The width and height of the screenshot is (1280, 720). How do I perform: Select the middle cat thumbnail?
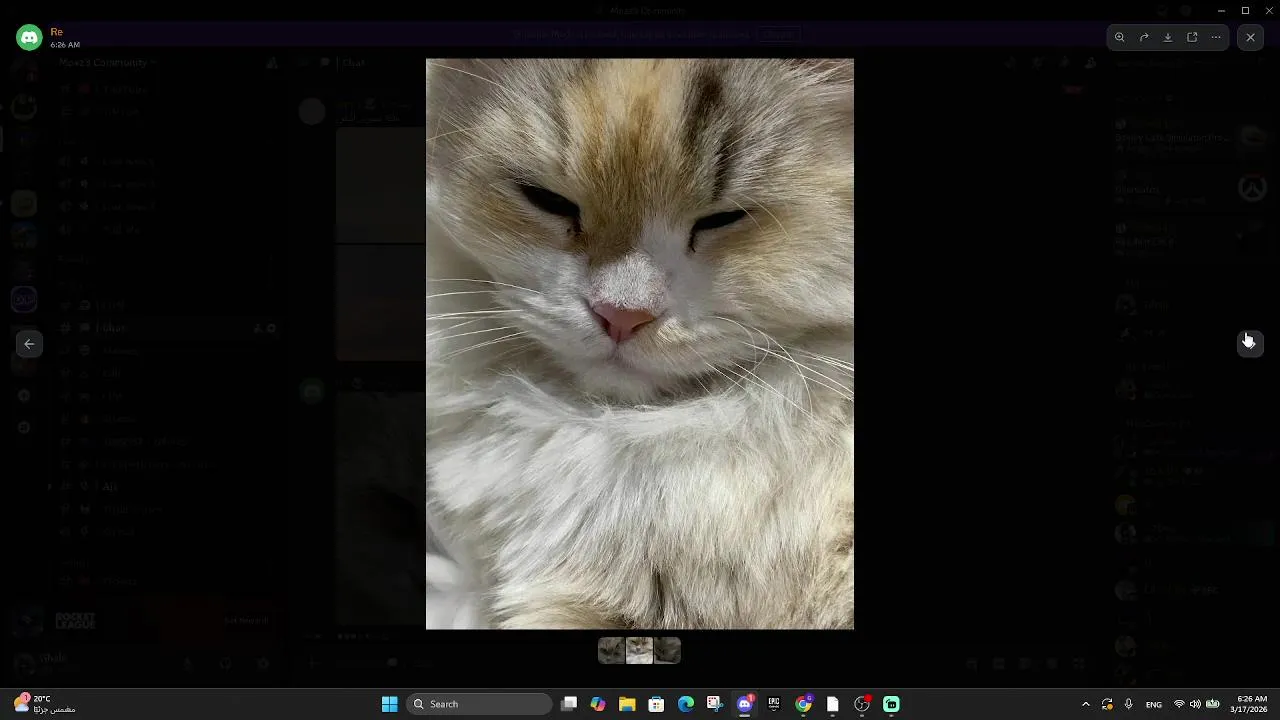pos(639,651)
